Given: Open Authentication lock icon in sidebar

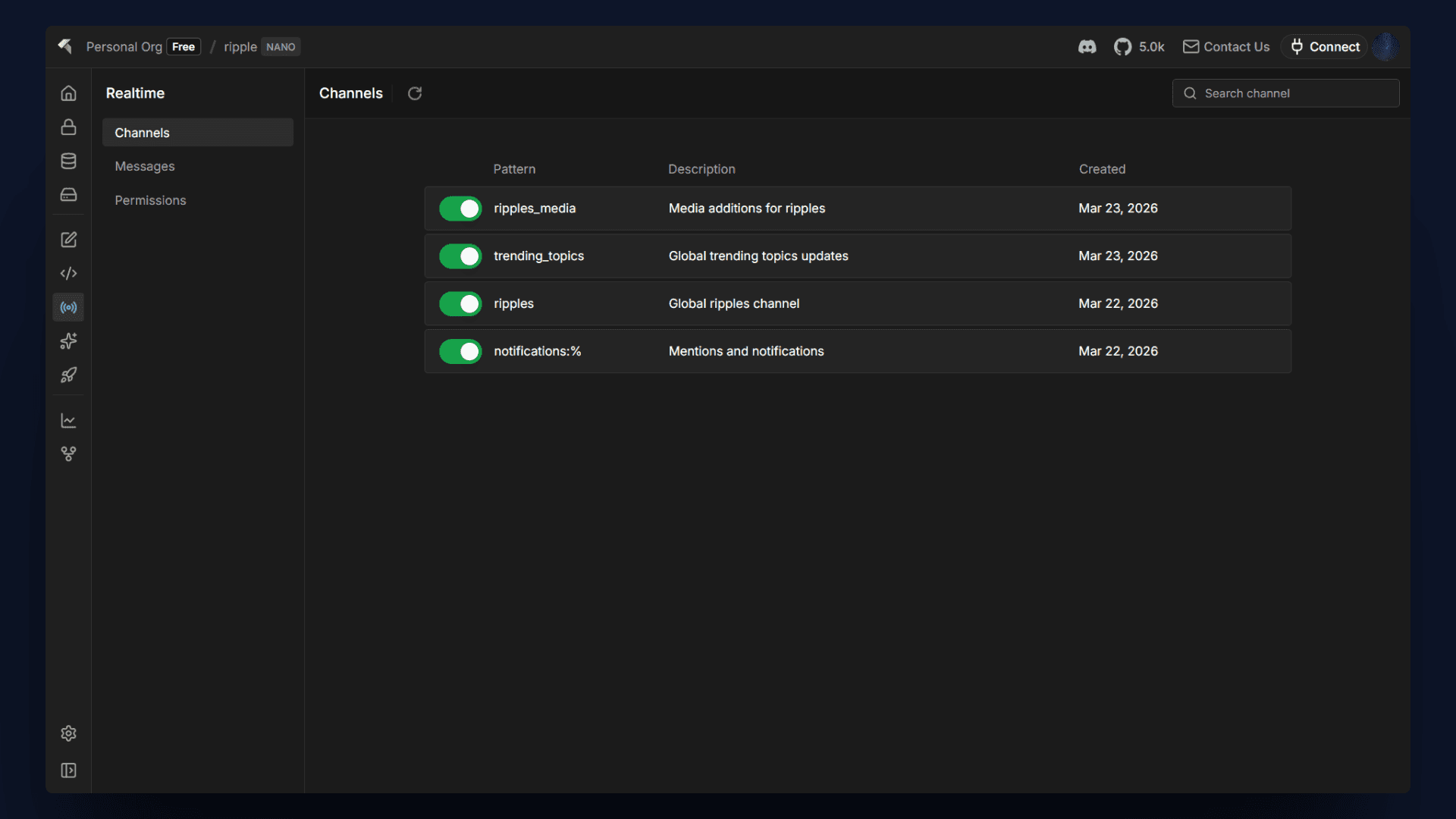Looking at the screenshot, I should click(x=68, y=127).
